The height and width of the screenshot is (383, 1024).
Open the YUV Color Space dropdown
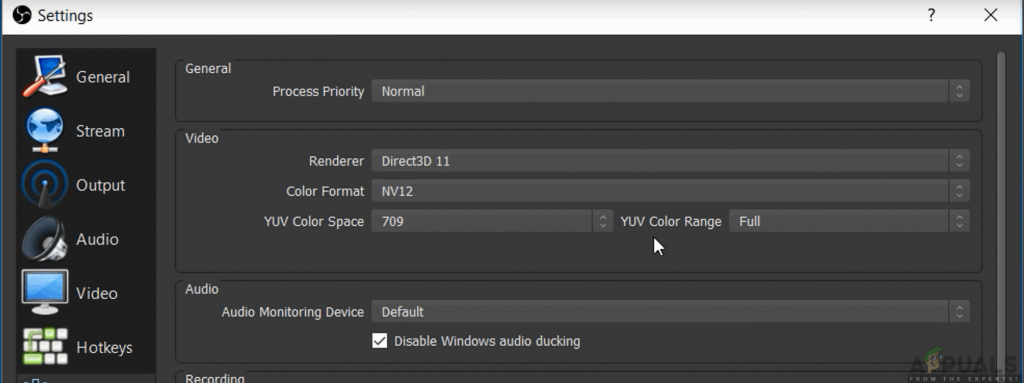point(492,221)
